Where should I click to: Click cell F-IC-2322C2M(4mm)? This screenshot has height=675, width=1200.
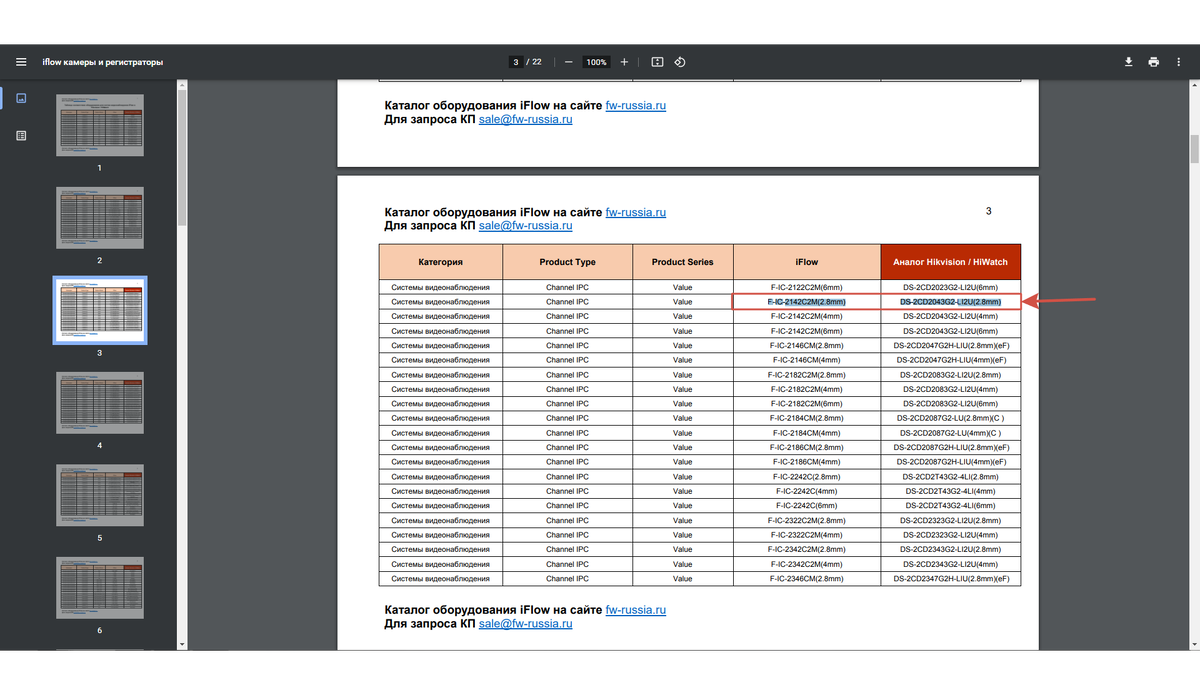click(807, 535)
